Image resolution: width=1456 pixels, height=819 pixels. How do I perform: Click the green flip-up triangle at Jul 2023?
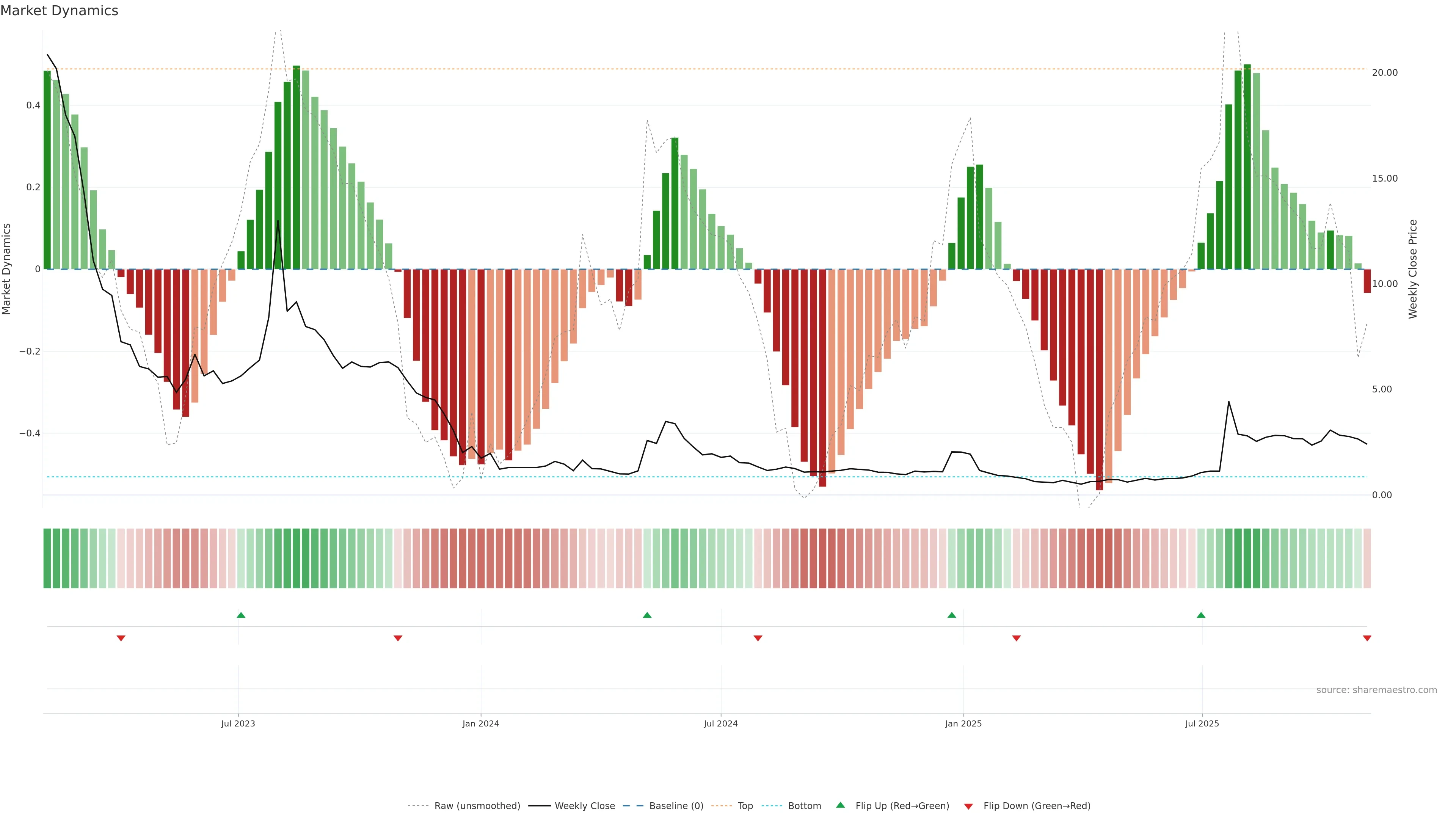241,615
